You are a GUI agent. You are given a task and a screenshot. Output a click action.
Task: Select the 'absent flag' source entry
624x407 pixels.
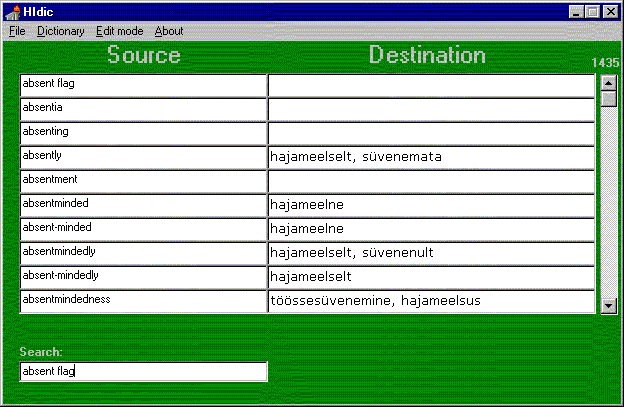click(143, 85)
